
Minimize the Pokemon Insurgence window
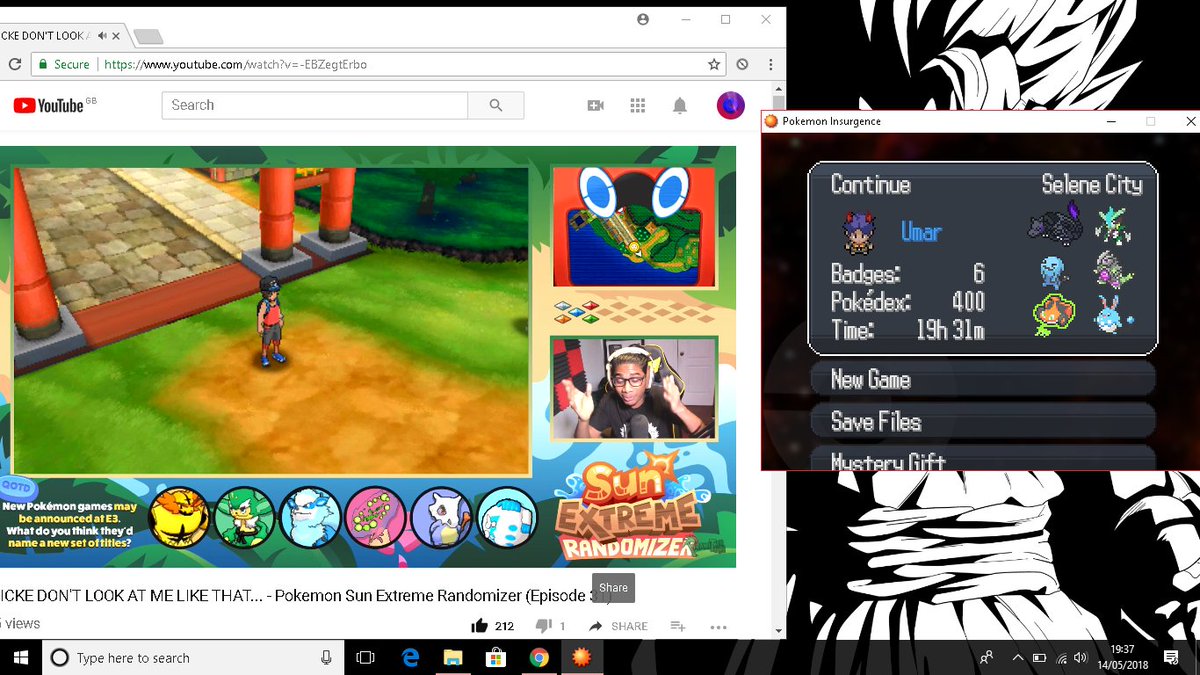tap(1112, 121)
